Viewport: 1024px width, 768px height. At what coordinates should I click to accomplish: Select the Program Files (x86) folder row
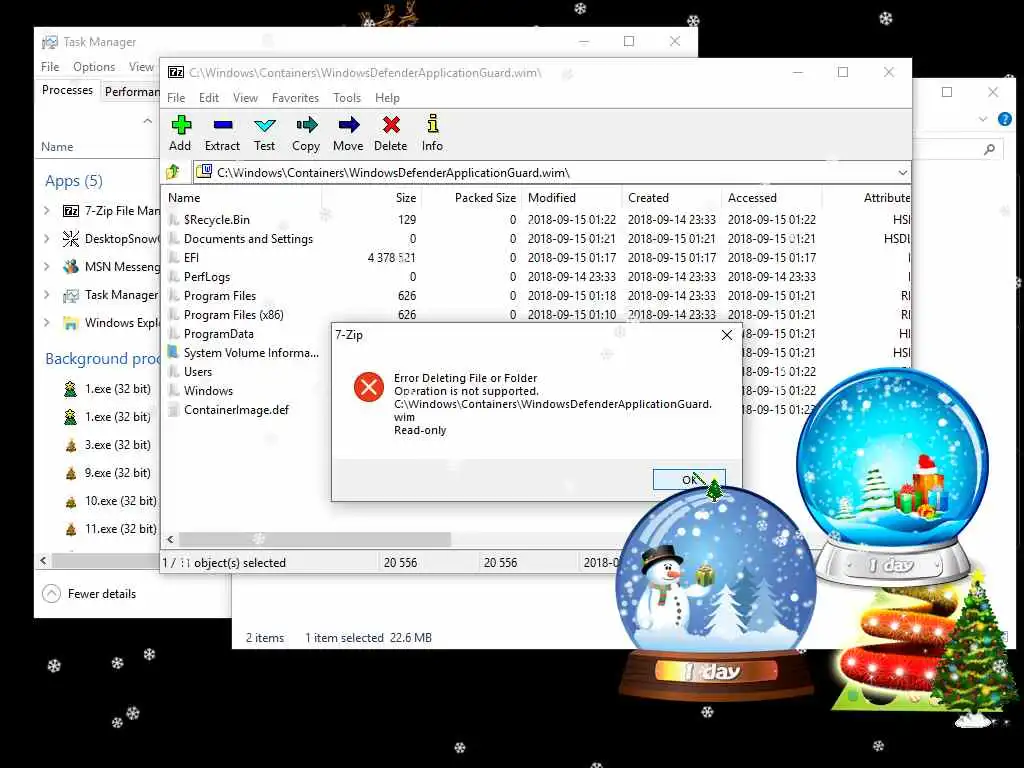point(233,315)
